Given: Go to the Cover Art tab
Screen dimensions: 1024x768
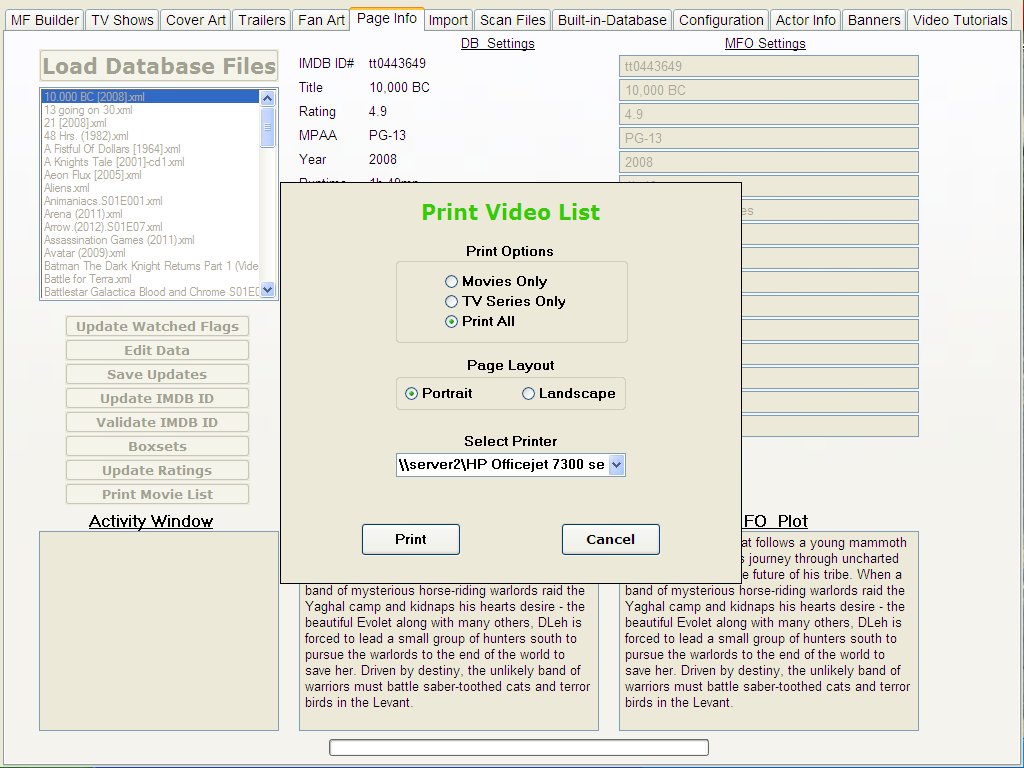Looking at the screenshot, I should click(196, 20).
